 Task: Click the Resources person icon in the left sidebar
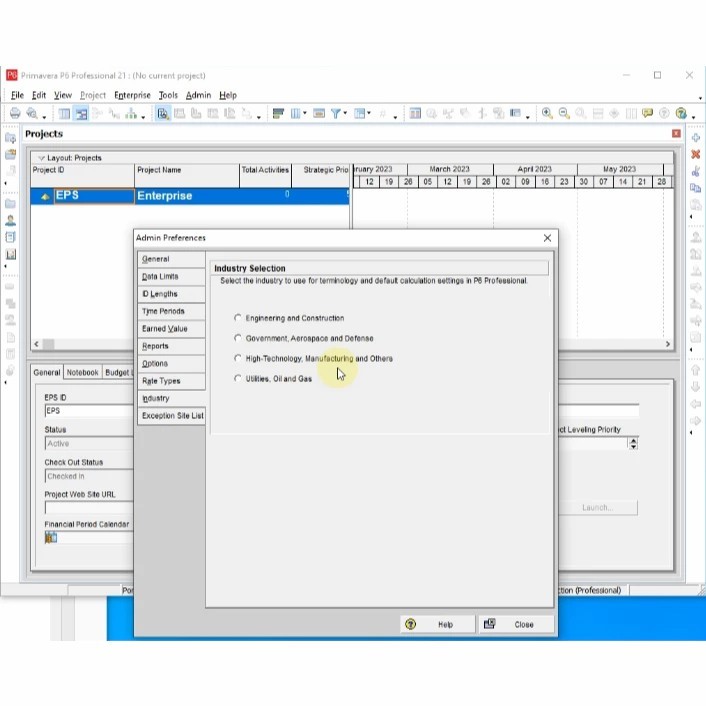coord(10,220)
